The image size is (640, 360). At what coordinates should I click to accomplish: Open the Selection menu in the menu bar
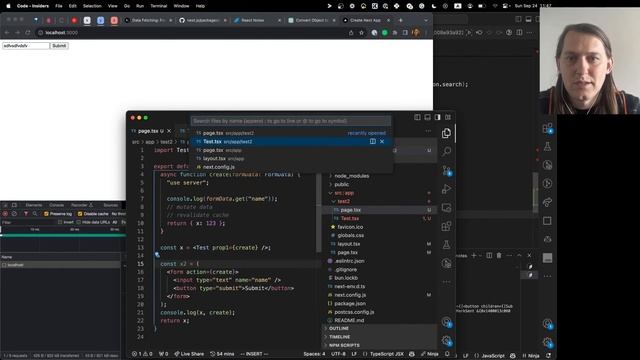[x=92, y=6]
